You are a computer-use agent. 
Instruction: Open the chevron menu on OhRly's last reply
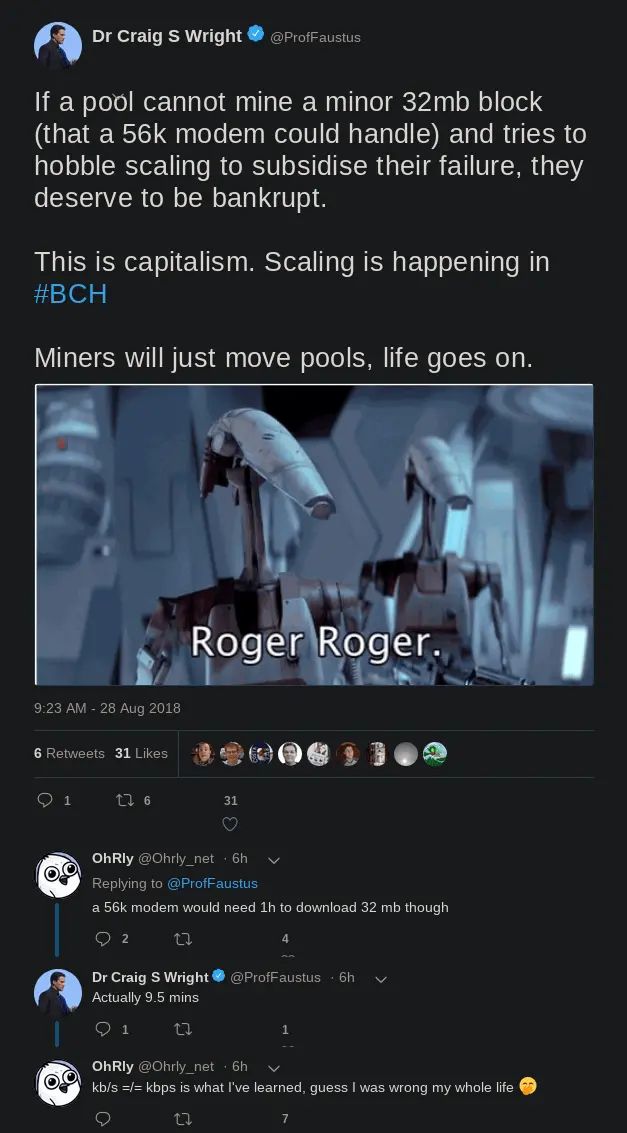(274, 1068)
